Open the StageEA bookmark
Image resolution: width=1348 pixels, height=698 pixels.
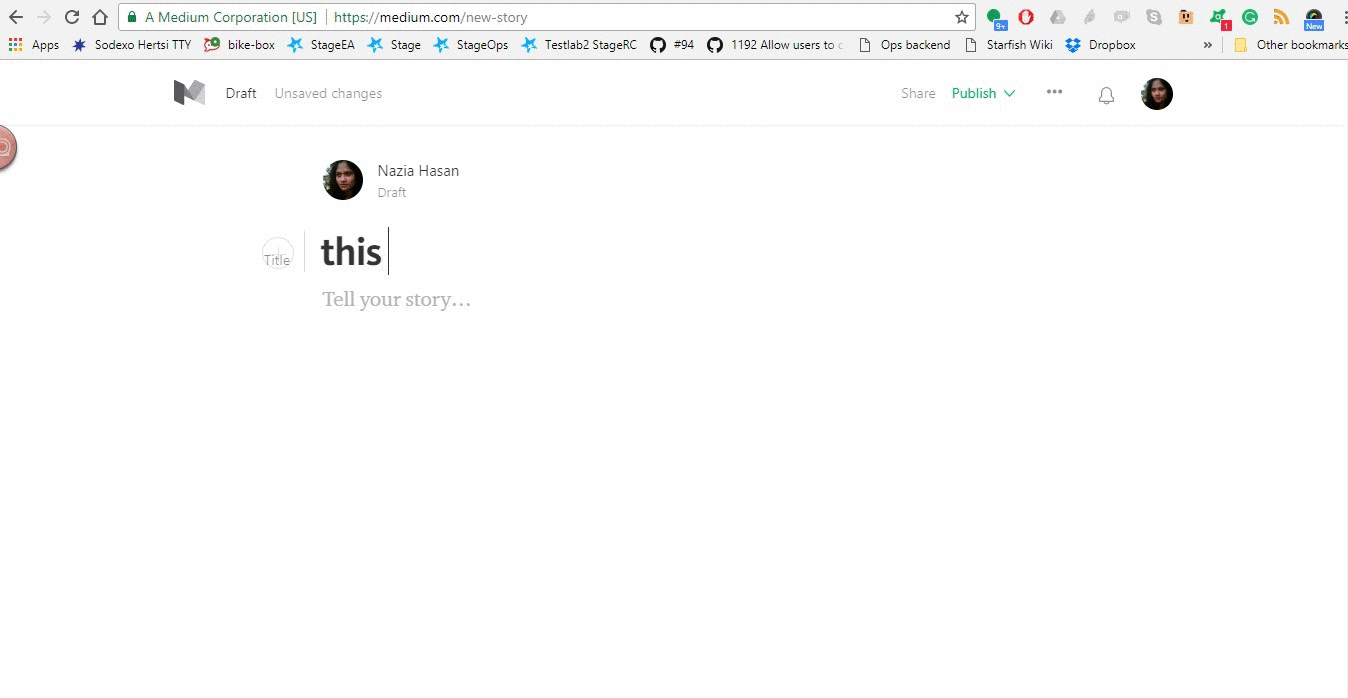click(320, 45)
